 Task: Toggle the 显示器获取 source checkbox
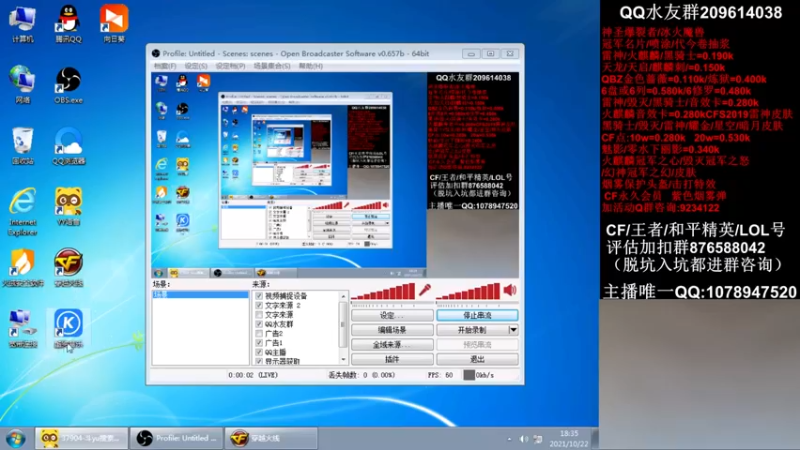(259, 361)
